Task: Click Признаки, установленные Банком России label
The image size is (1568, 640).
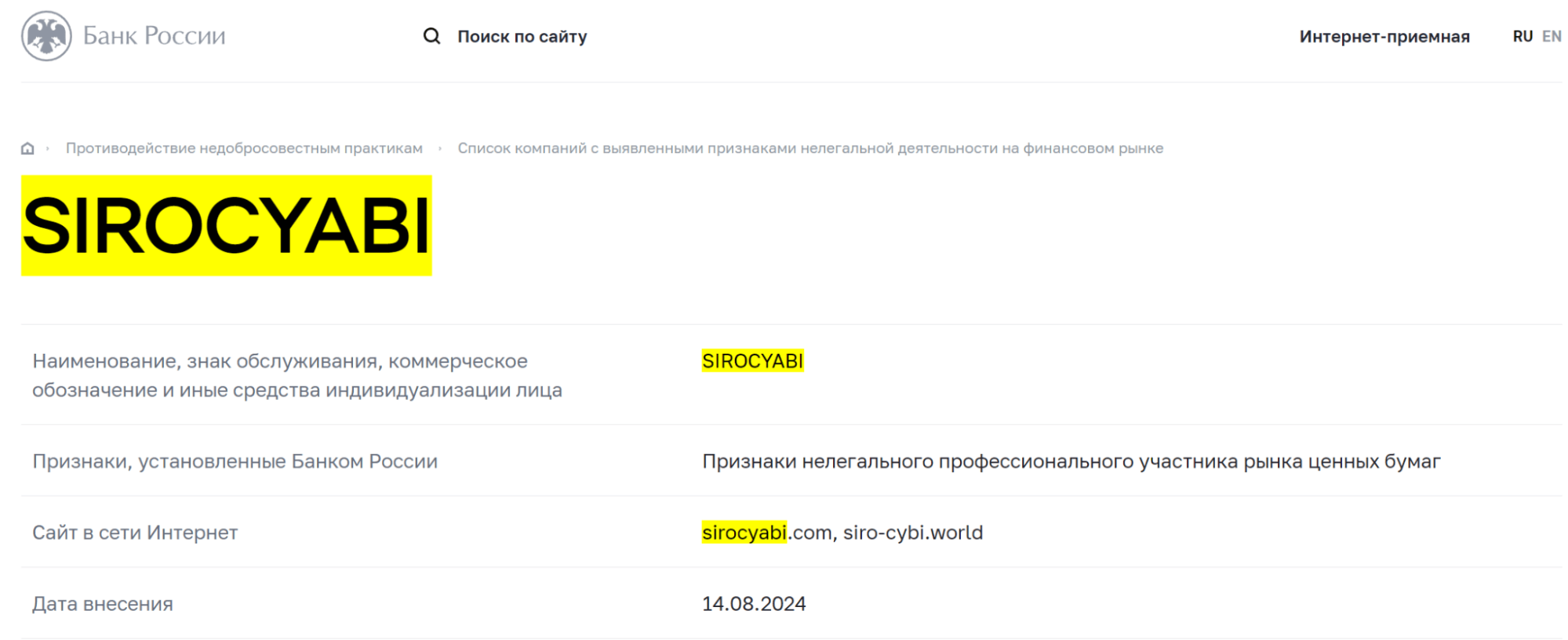Action: (x=235, y=461)
